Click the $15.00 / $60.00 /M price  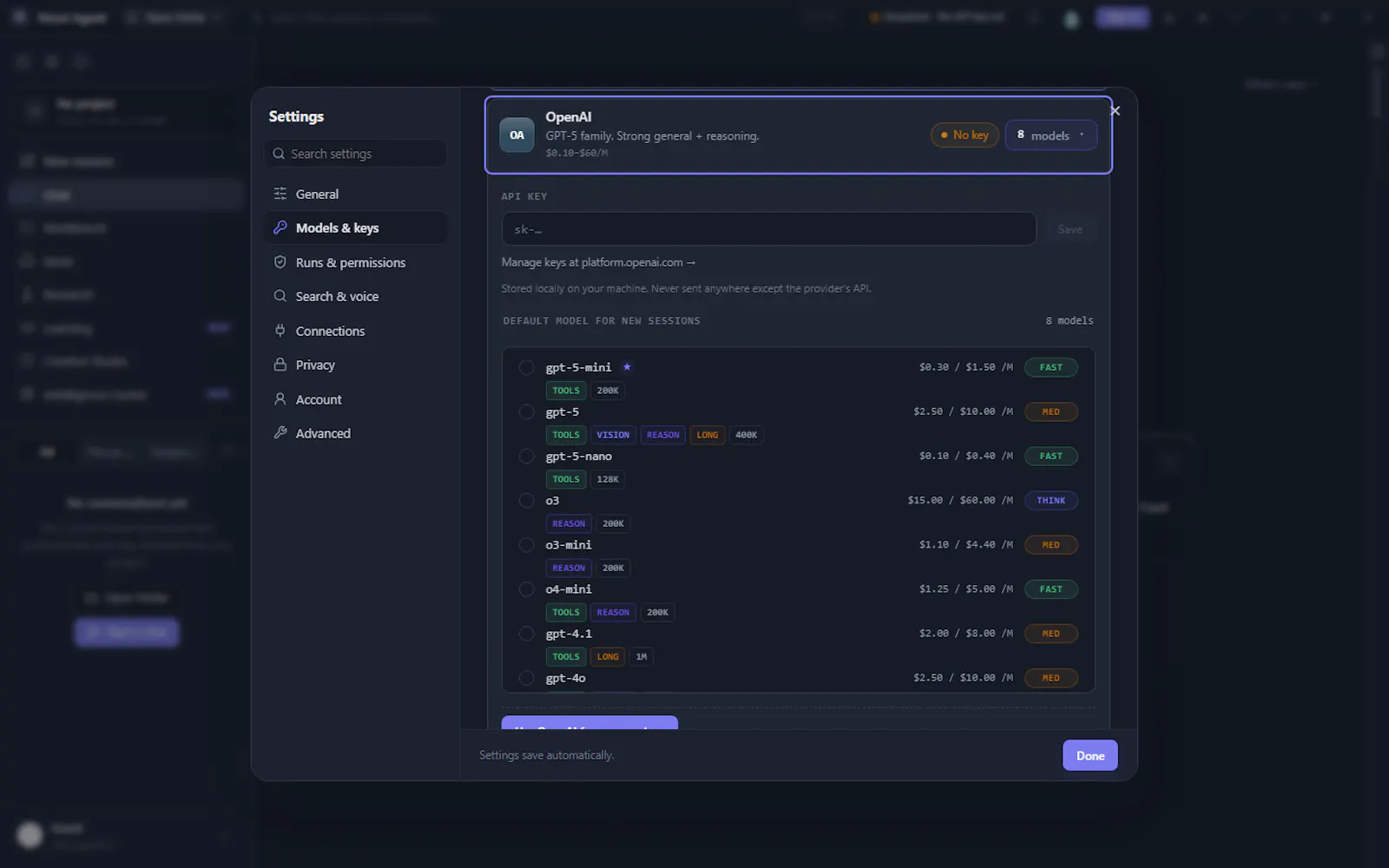[x=960, y=500]
